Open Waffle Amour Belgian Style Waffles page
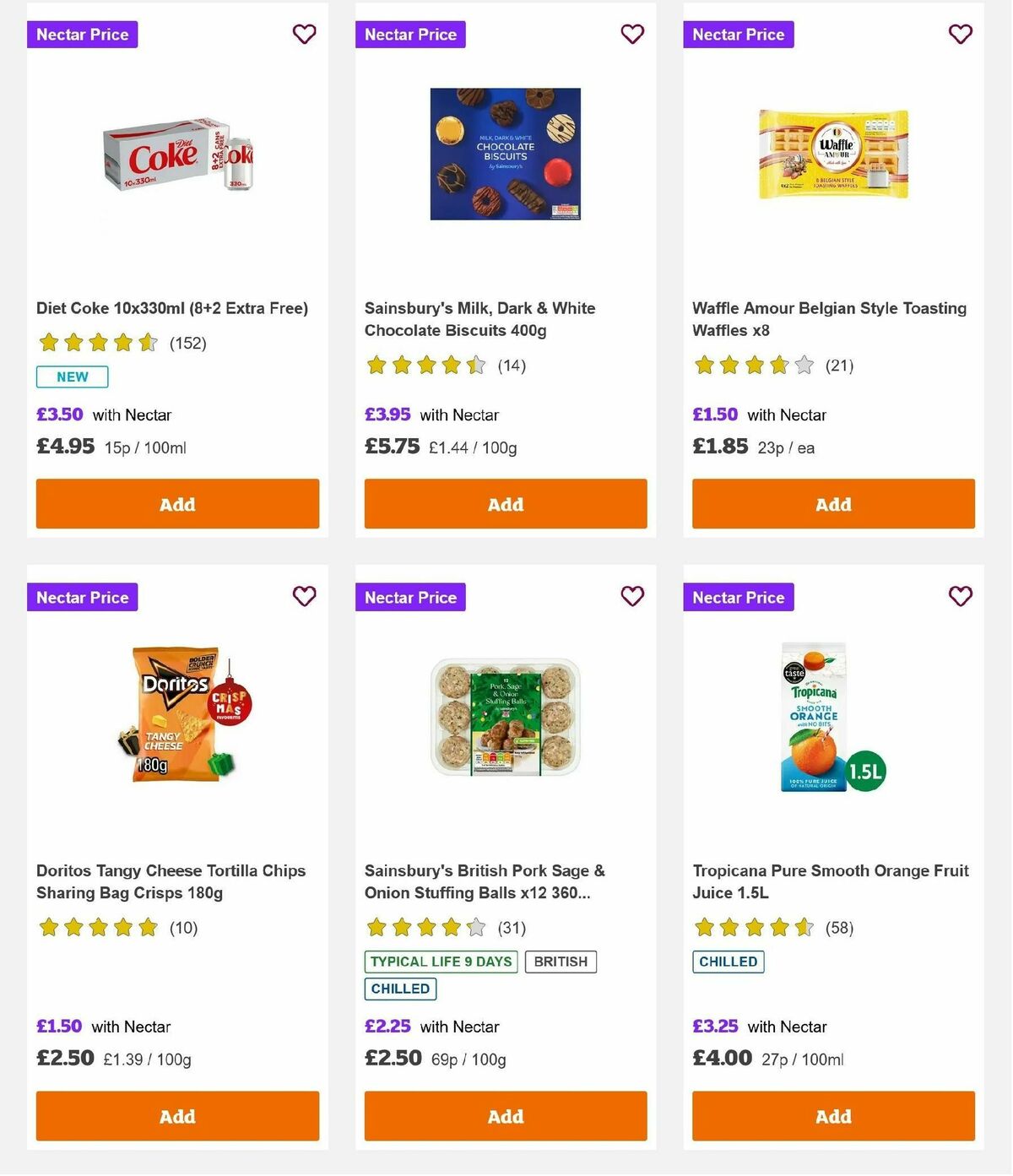Screen dimensions: 1013x1176 tap(828, 319)
